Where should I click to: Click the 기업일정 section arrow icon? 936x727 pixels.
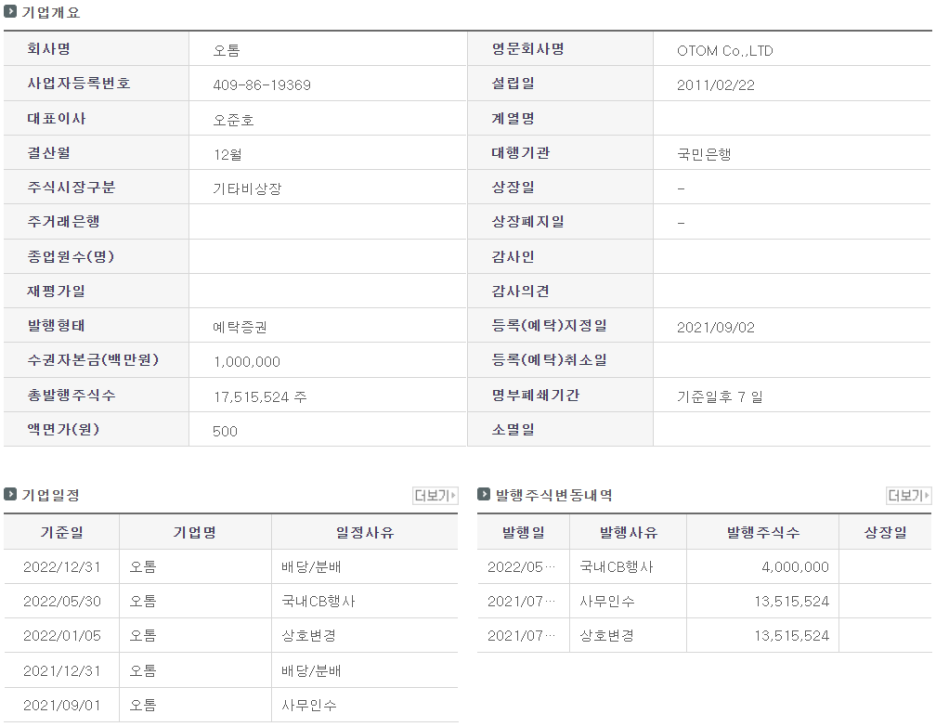click(10, 494)
